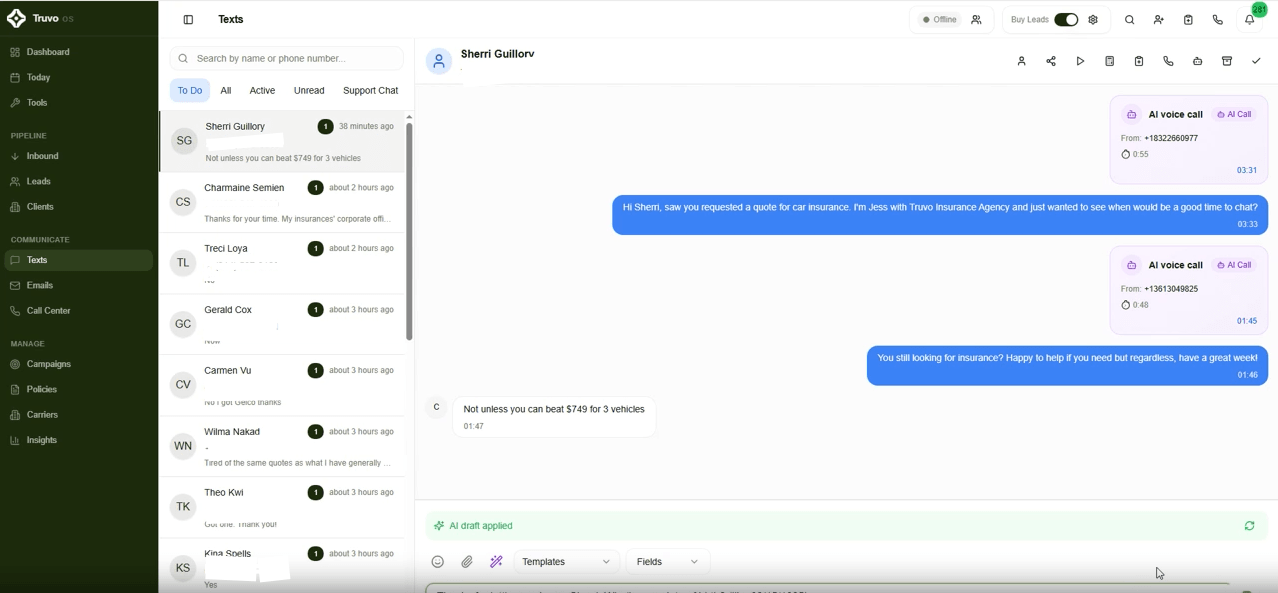
Task: Select the To Do filter tab
Action: point(190,90)
